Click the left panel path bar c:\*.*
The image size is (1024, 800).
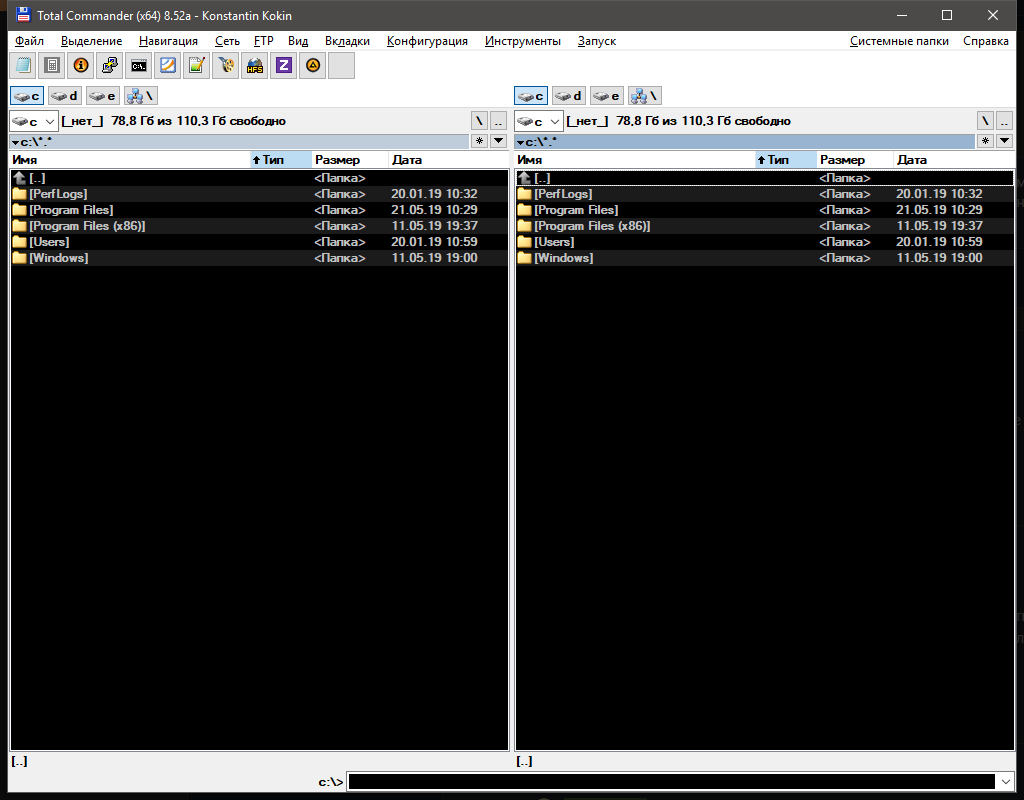coord(240,141)
